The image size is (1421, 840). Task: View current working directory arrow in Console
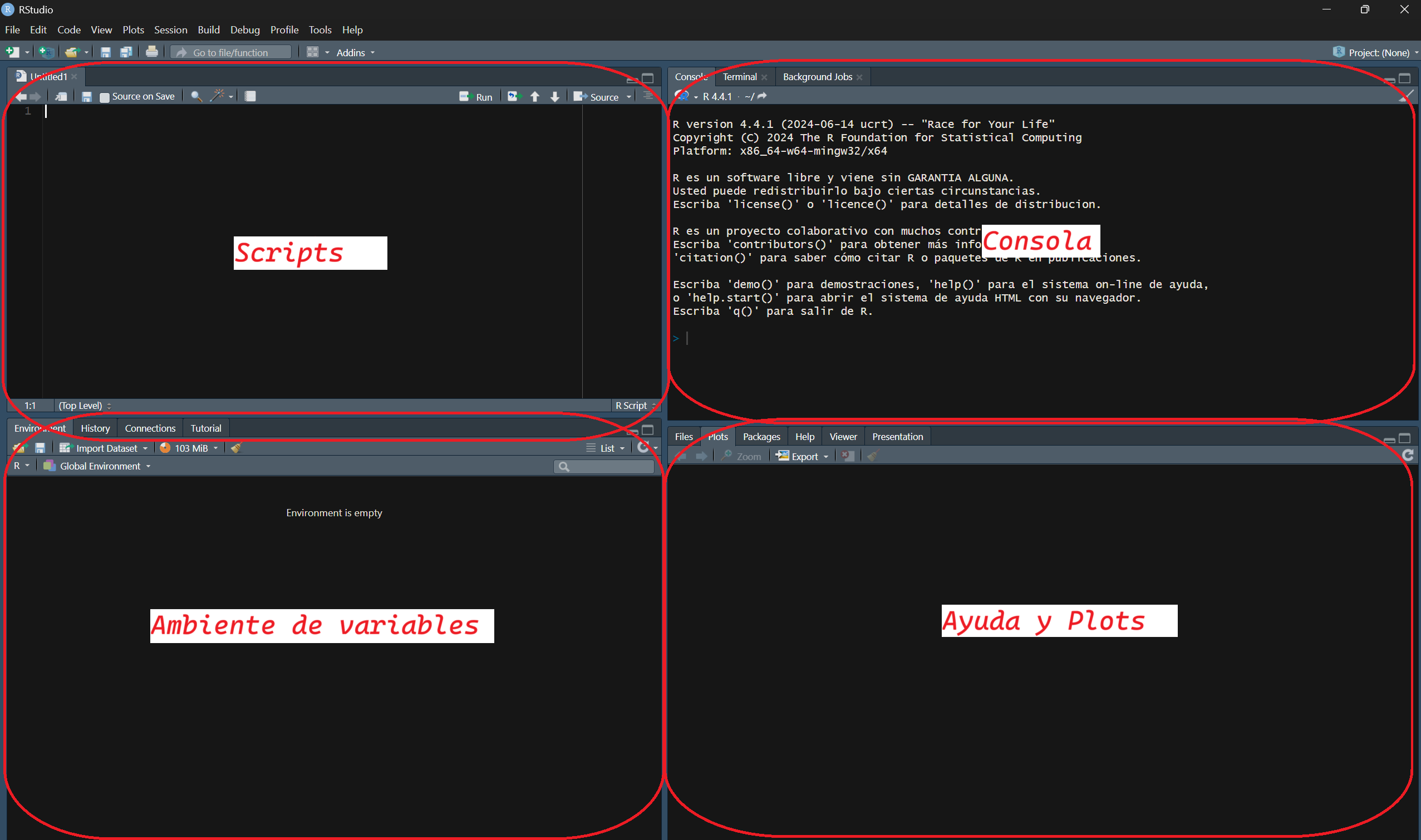pos(763,96)
